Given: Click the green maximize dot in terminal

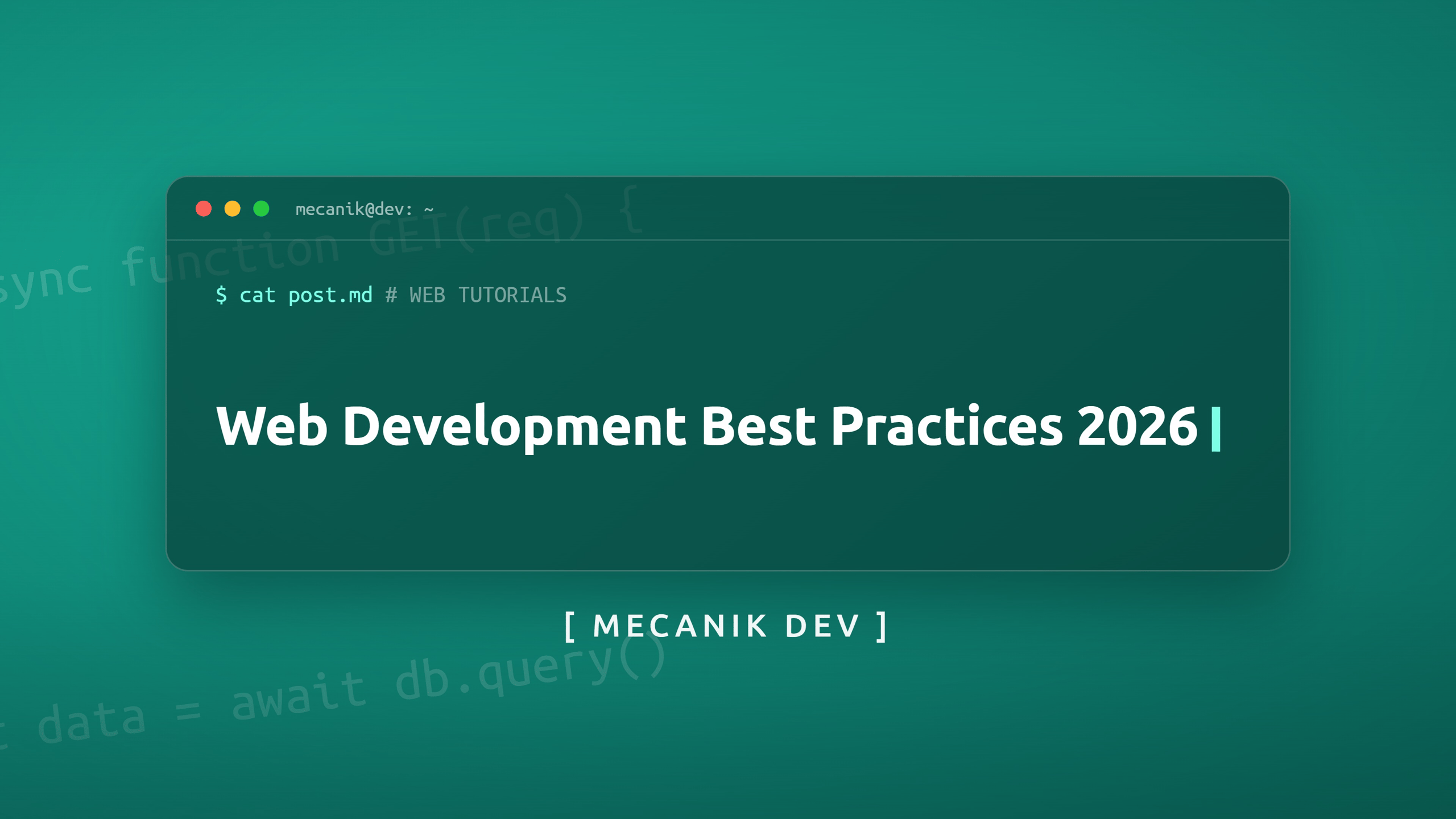Looking at the screenshot, I should [261, 209].
